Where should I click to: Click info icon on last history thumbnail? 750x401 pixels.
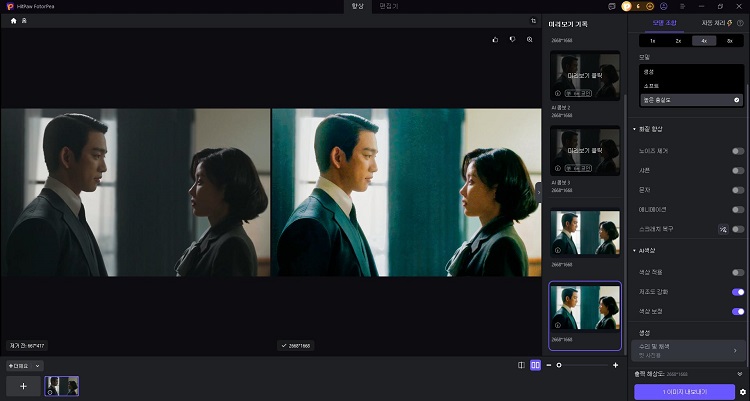[x=558, y=325]
